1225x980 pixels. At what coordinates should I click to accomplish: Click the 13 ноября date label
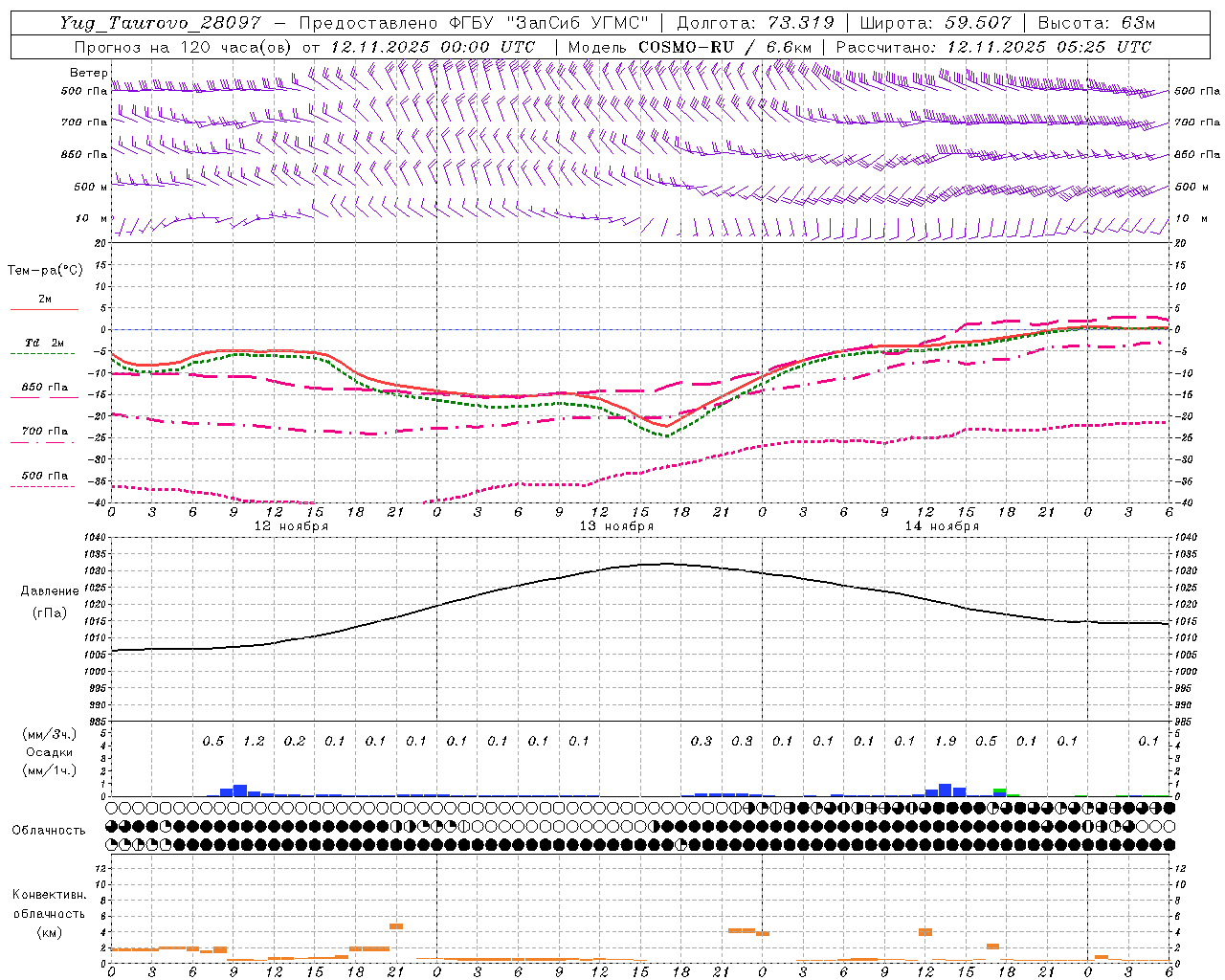coord(616,526)
